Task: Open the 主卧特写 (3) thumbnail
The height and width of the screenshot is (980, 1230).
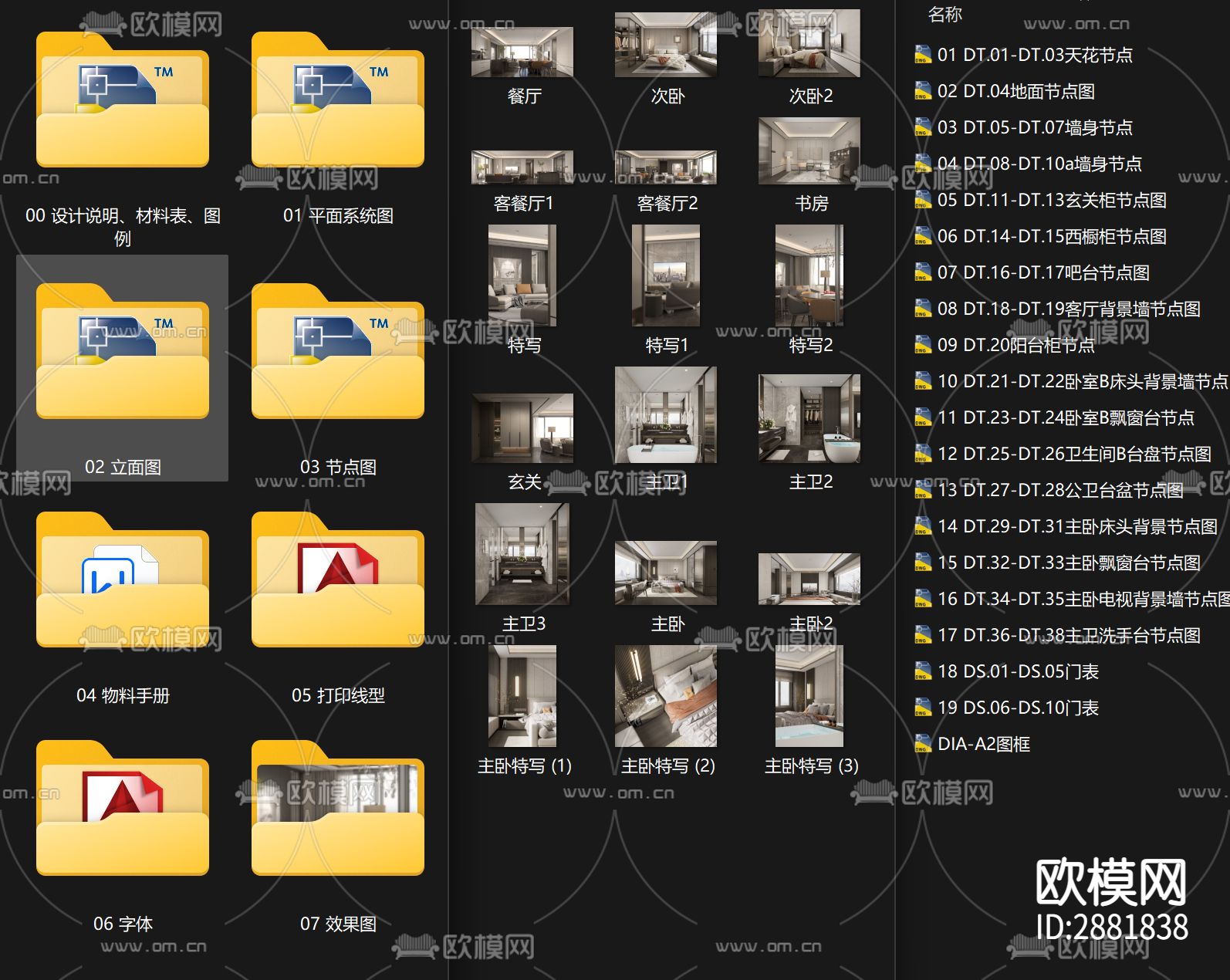Action: point(809,696)
